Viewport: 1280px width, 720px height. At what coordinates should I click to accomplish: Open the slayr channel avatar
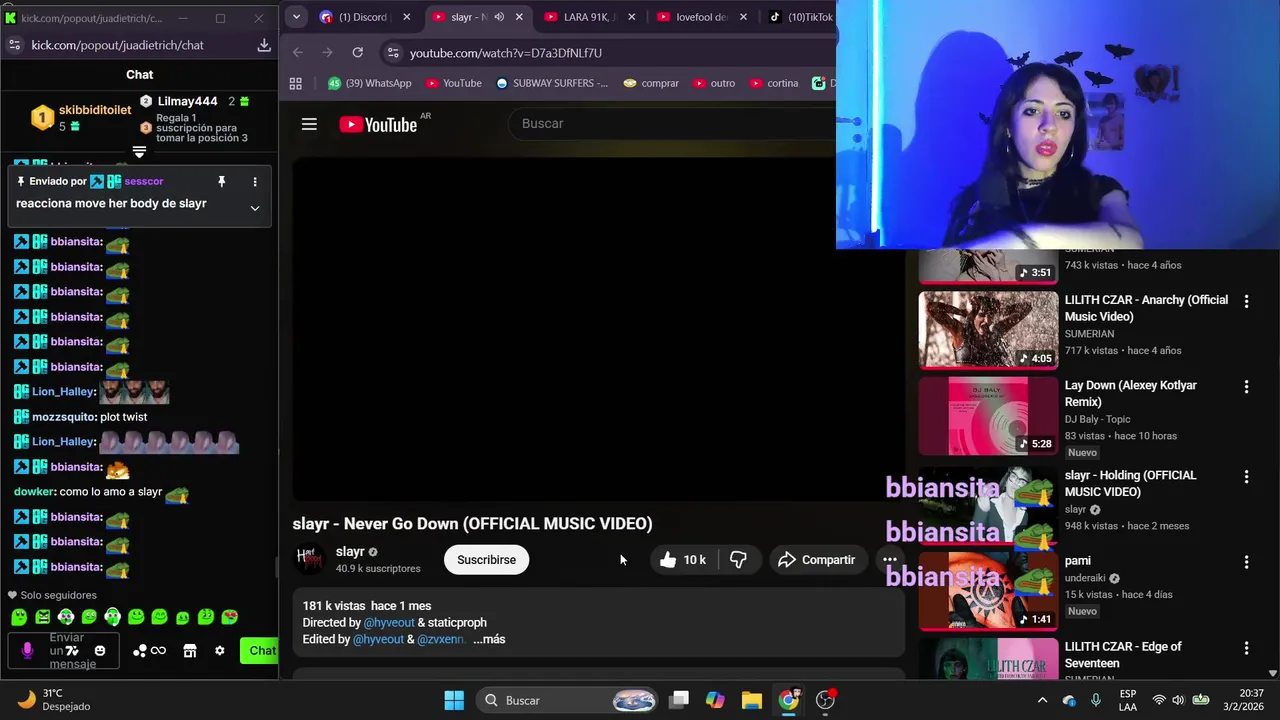click(x=310, y=559)
